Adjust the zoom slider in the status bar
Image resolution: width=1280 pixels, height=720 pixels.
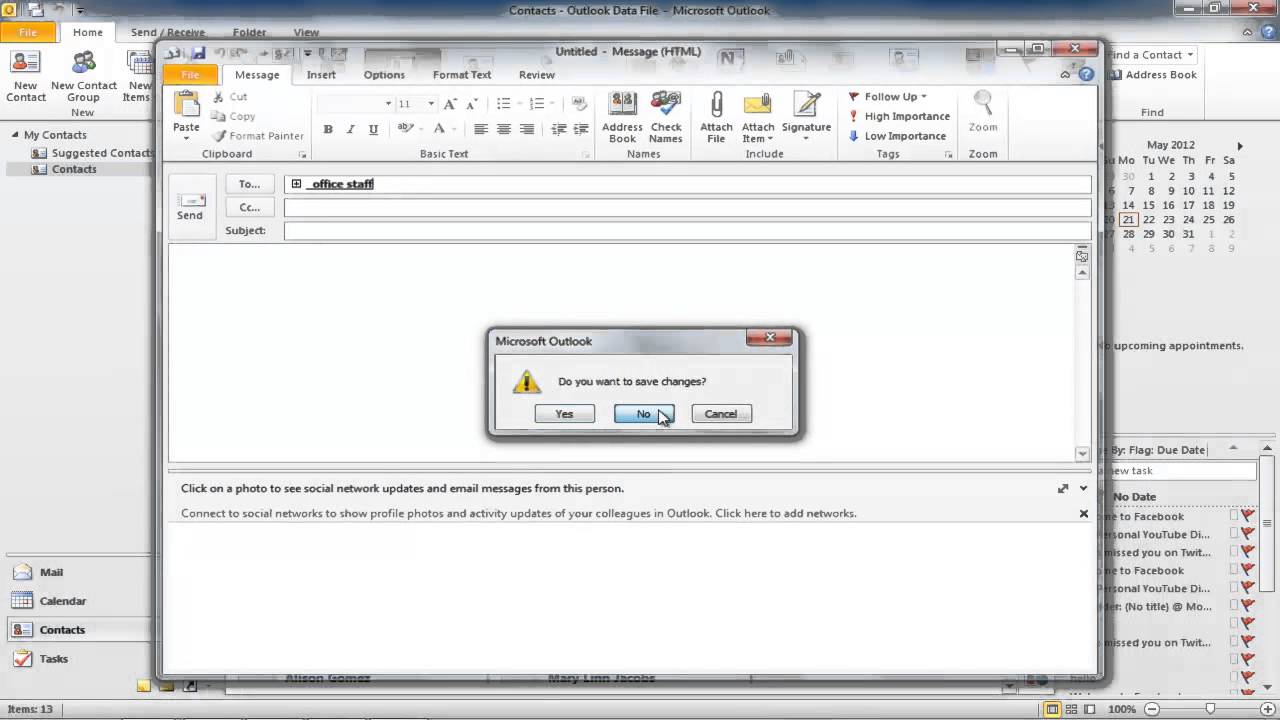(x=1210, y=709)
